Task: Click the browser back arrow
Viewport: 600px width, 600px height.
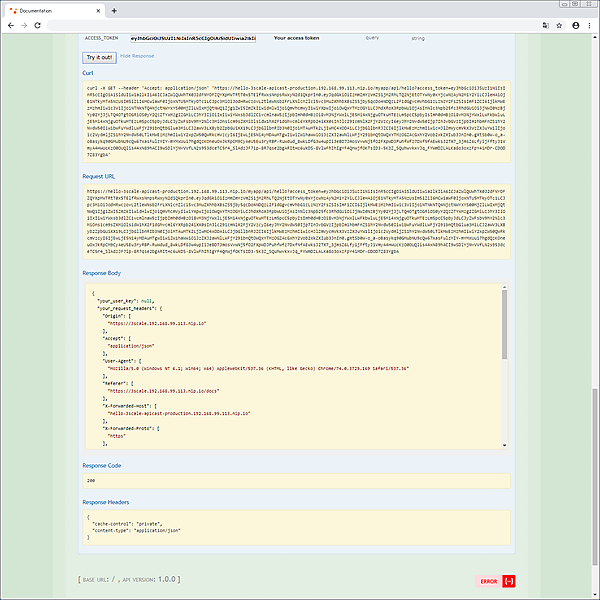Action: [10, 24]
